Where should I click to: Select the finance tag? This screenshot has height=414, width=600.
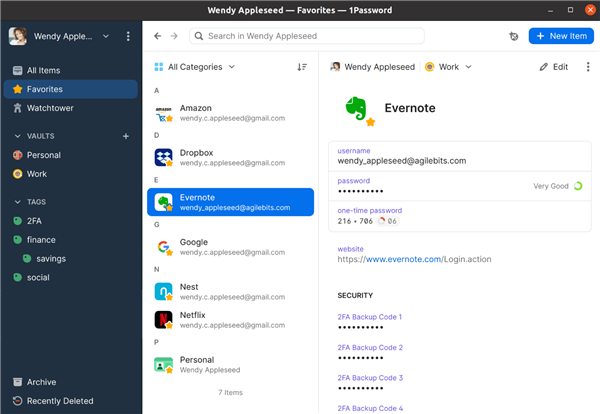[x=43, y=240]
